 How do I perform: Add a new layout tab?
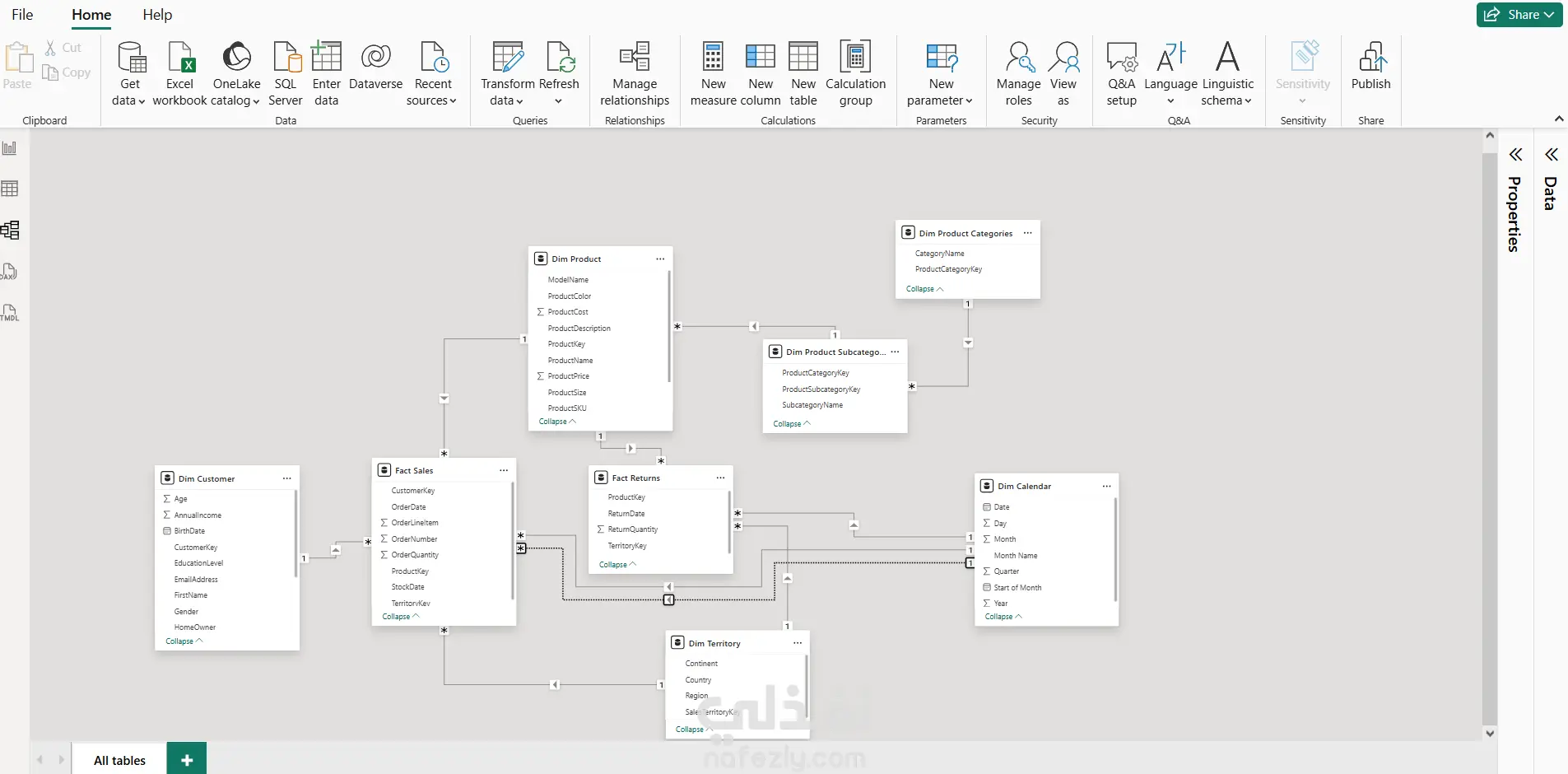(187, 760)
